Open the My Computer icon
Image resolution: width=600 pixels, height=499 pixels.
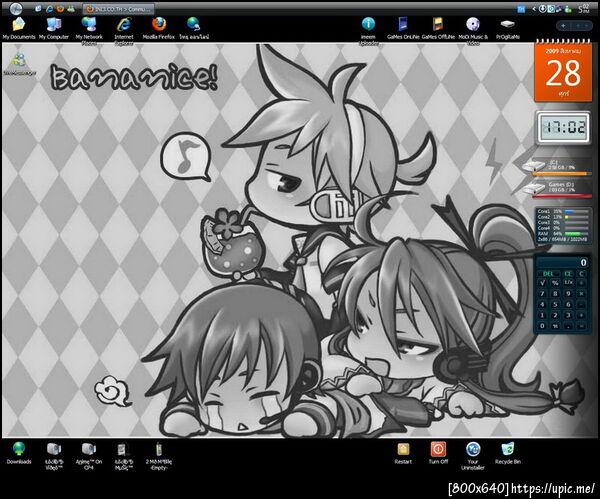[x=54, y=24]
